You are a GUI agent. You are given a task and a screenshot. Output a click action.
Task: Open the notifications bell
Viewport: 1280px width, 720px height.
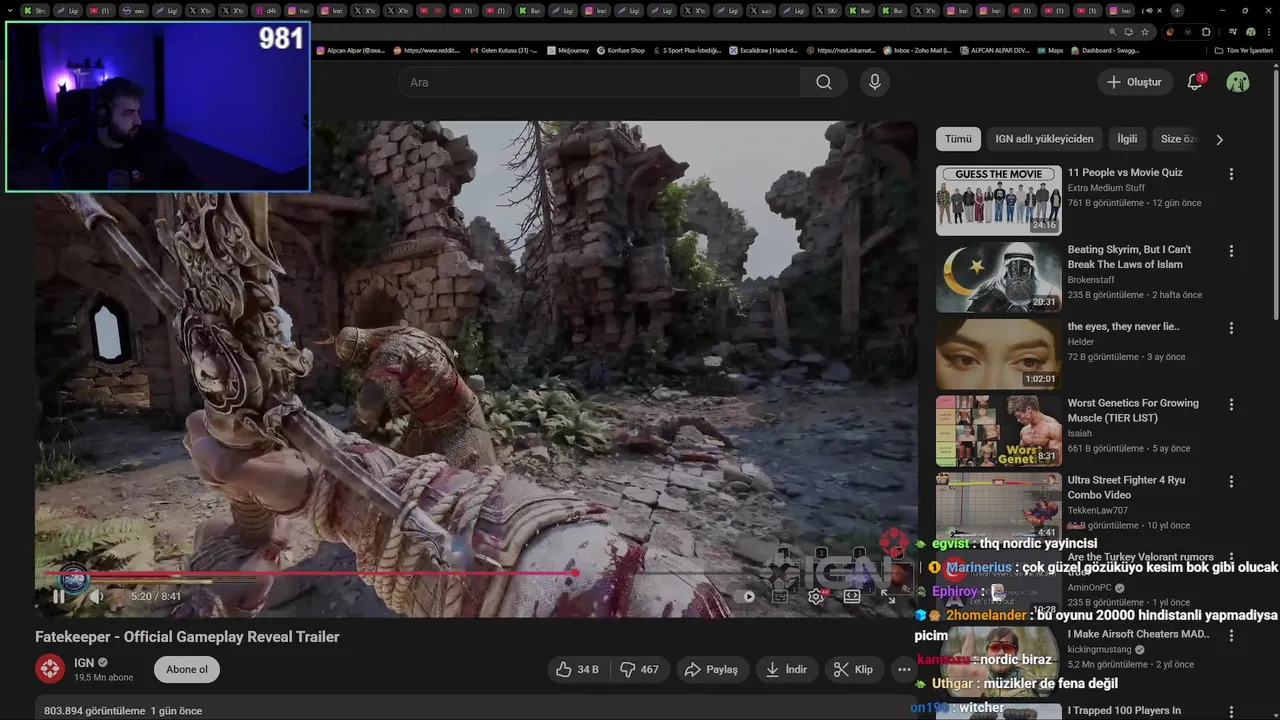click(1194, 82)
